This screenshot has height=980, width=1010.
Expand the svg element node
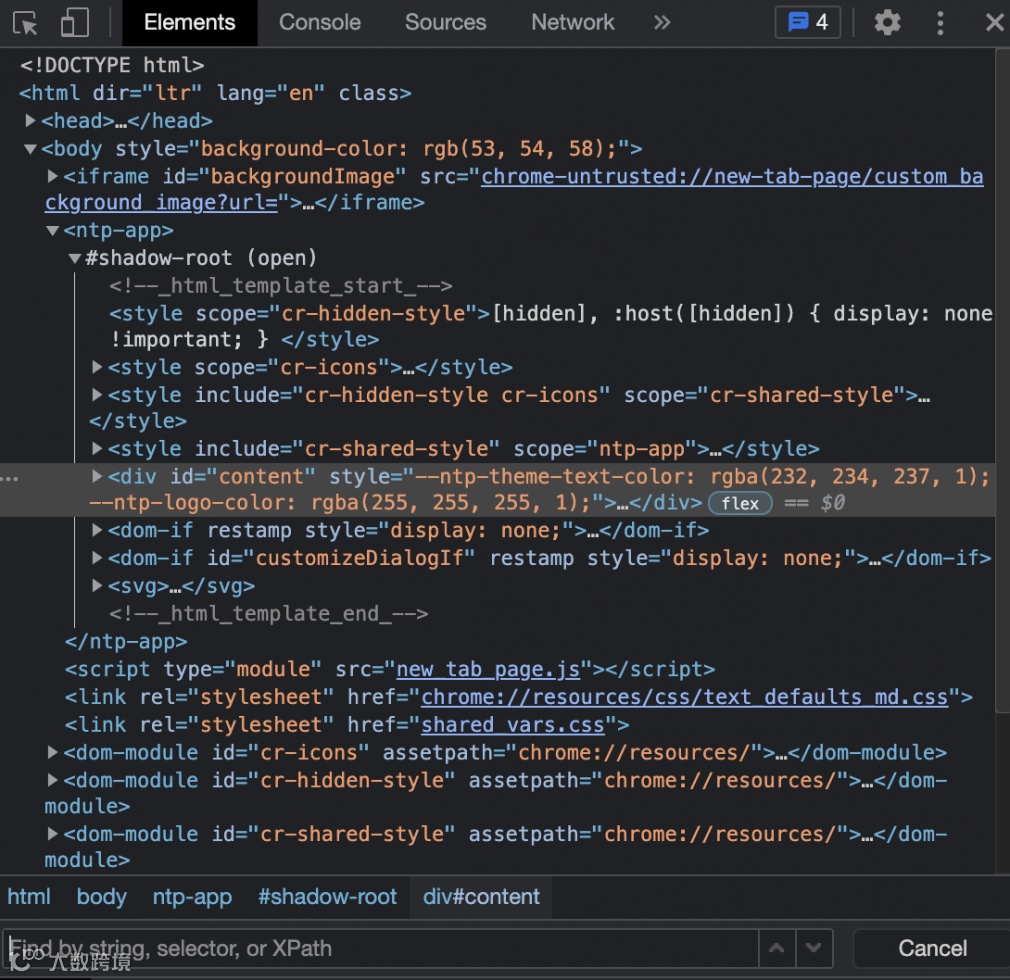(x=97, y=585)
